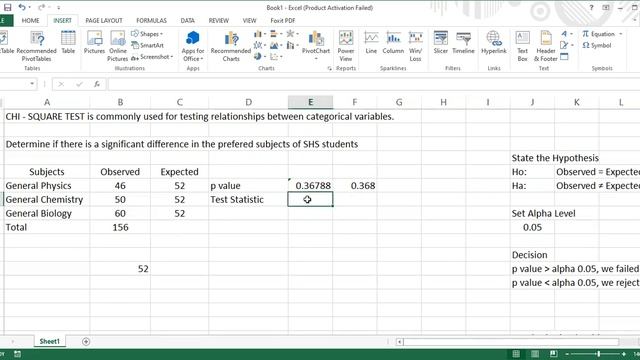Click Header & Footer
This screenshot has height=360, width=640.
pyautogui.click(x=546, y=46)
